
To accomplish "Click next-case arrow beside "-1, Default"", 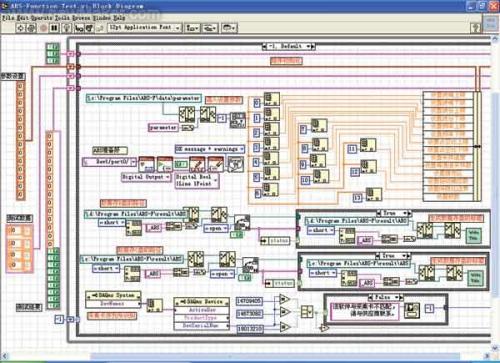I will pyautogui.click(x=313, y=46).
